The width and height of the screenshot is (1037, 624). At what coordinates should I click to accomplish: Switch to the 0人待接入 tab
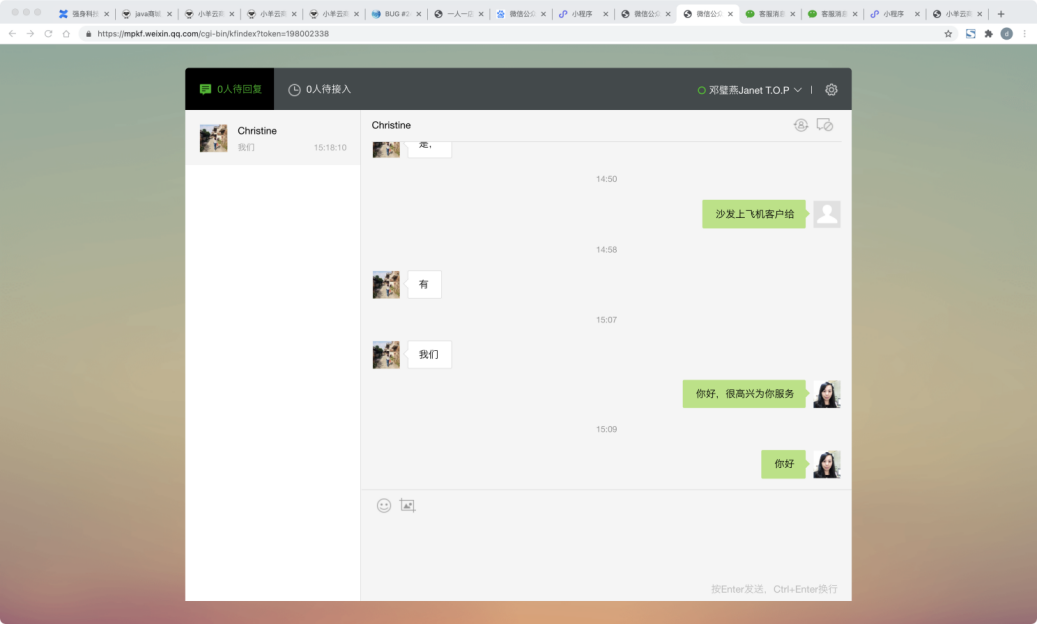click(319, 89)
